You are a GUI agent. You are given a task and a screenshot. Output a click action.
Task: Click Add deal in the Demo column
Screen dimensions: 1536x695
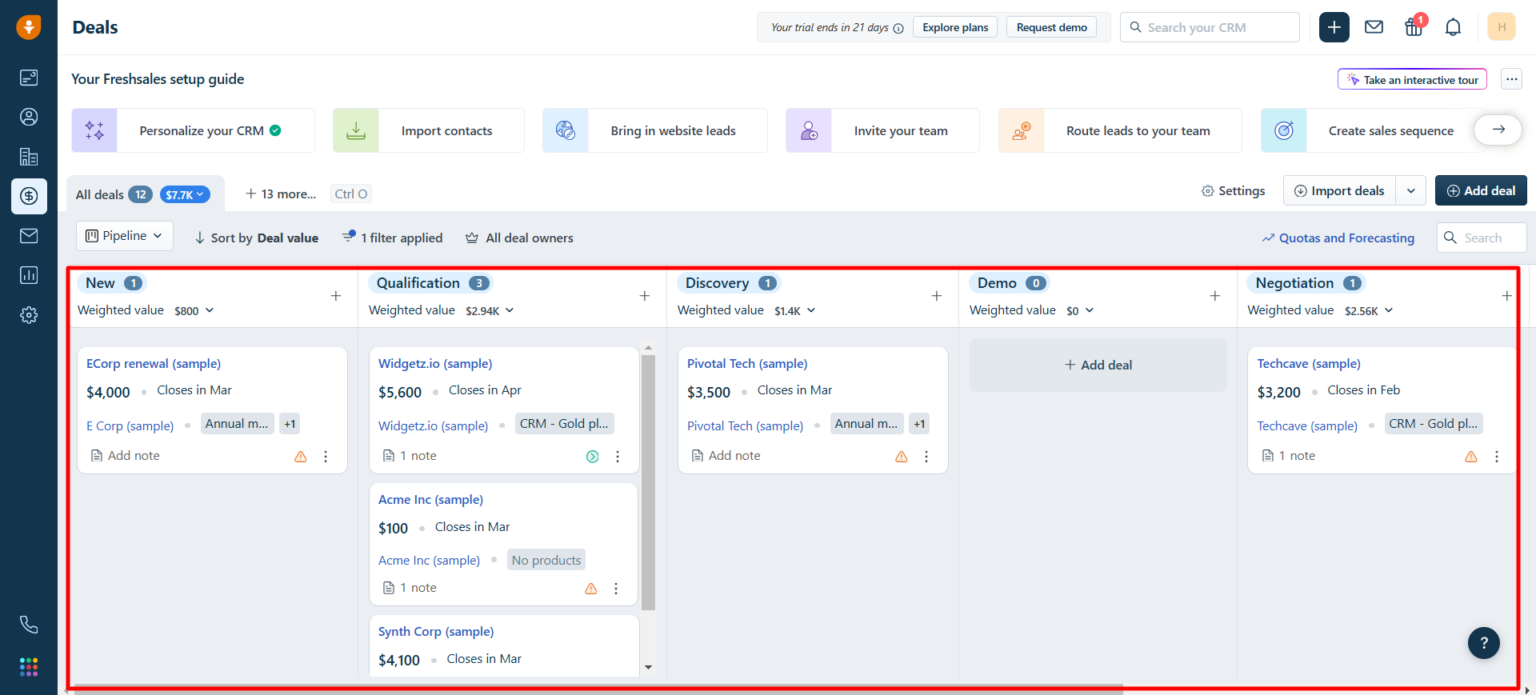[1098, 365]
